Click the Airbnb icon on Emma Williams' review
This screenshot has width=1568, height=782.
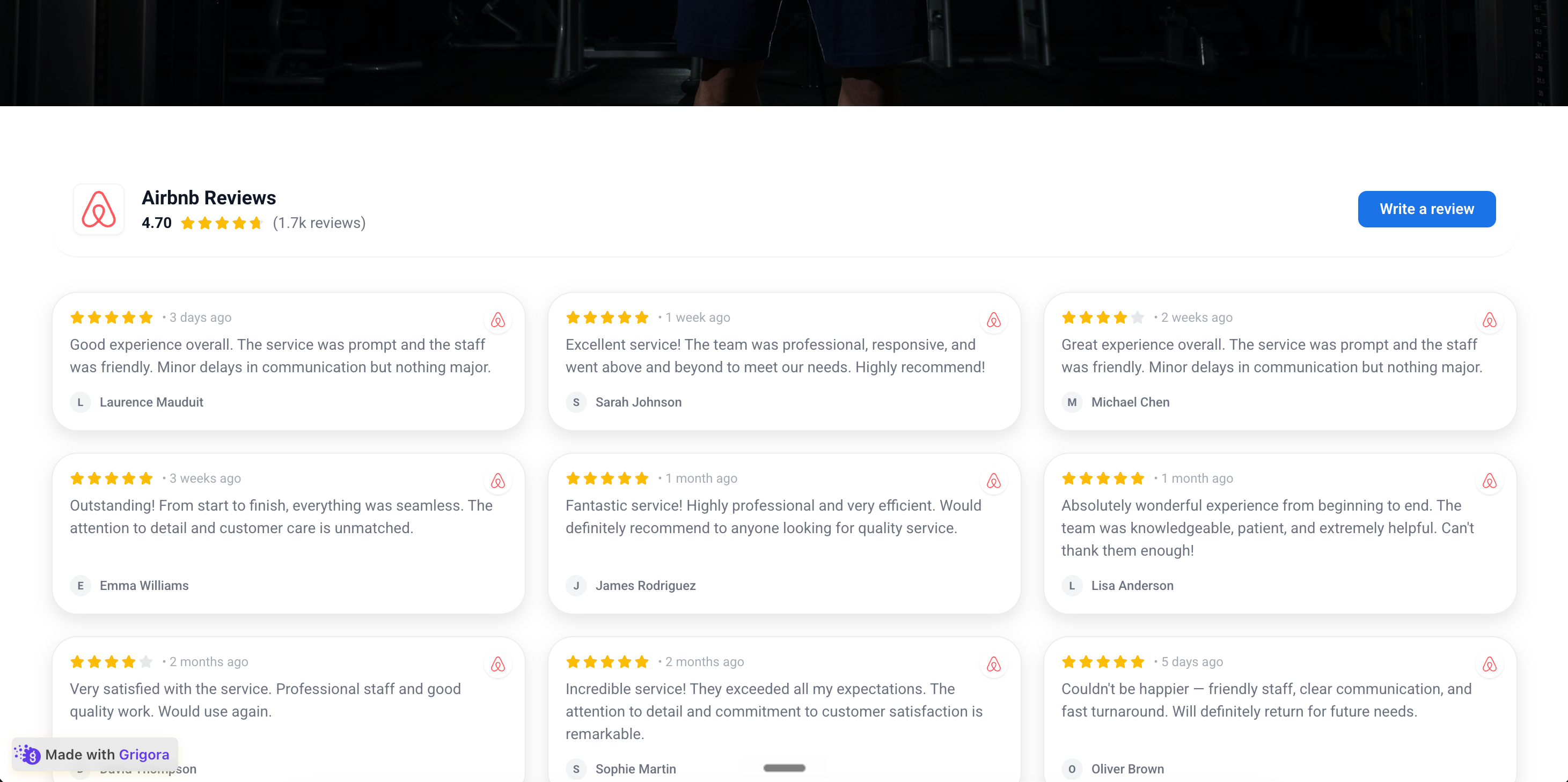click(498, 481)
